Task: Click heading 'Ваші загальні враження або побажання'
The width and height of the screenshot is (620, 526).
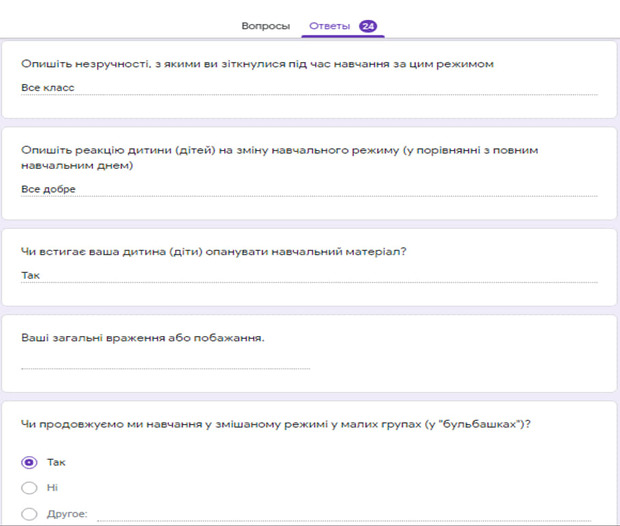Action: pyautogui.click(x=142, y=338)
